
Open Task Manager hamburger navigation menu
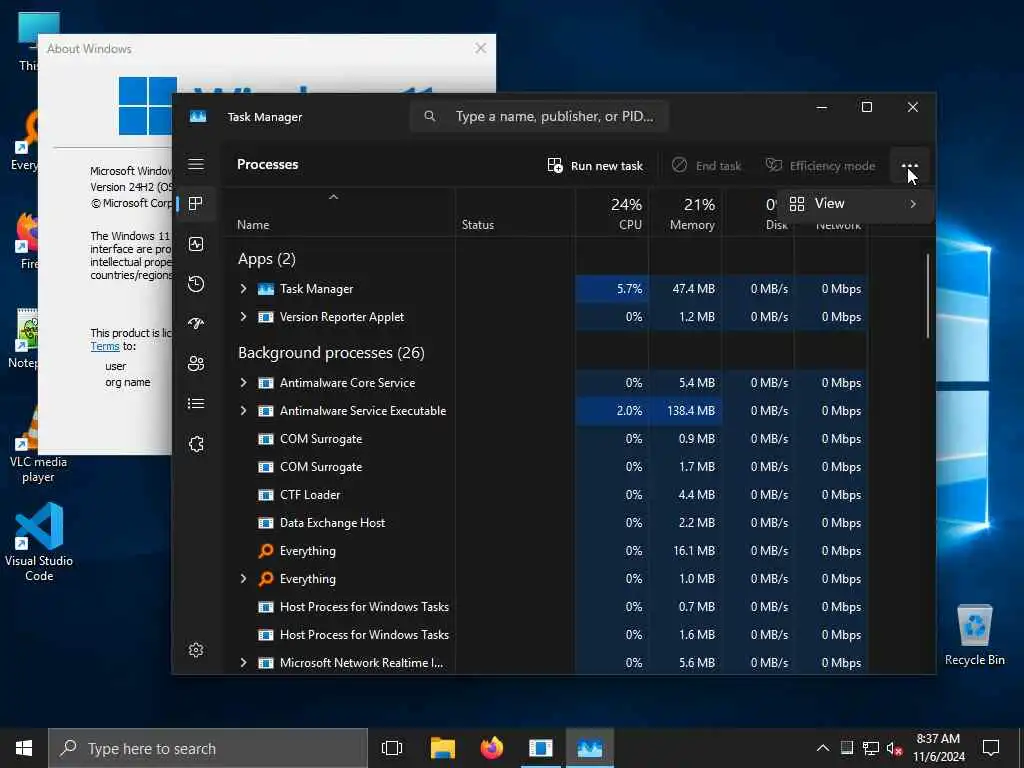click(x=196, y=164)
